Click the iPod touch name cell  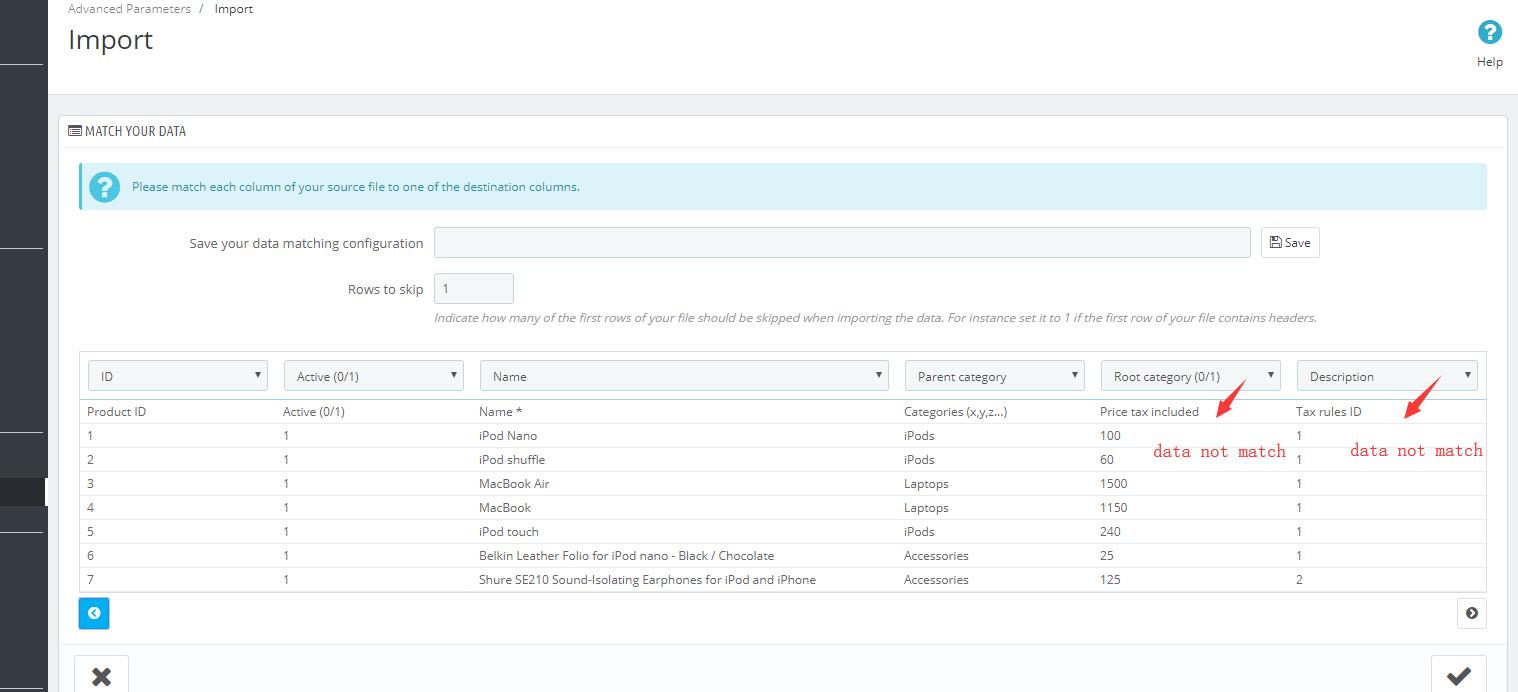509,532
